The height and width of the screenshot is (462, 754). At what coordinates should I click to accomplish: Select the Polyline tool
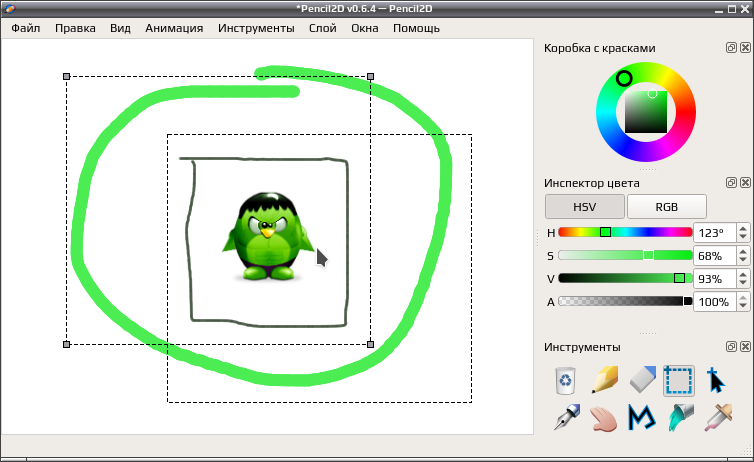click(642, 417)
